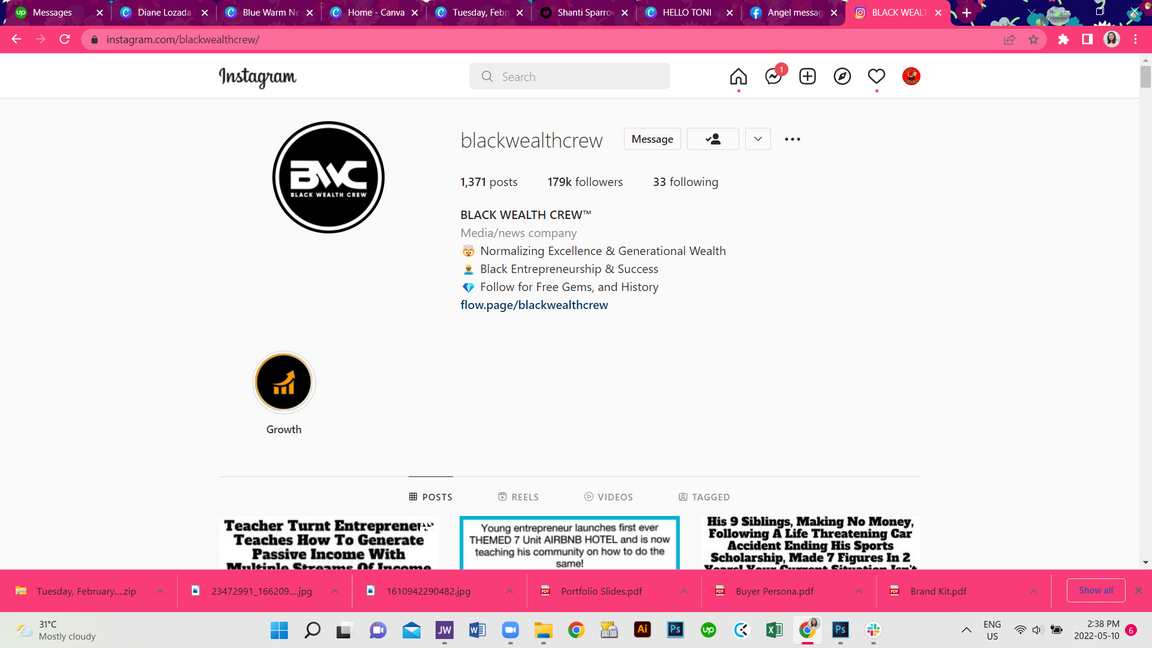
Task: View the 33 following list
Action: pyautogui.click(x=685, y=182)
